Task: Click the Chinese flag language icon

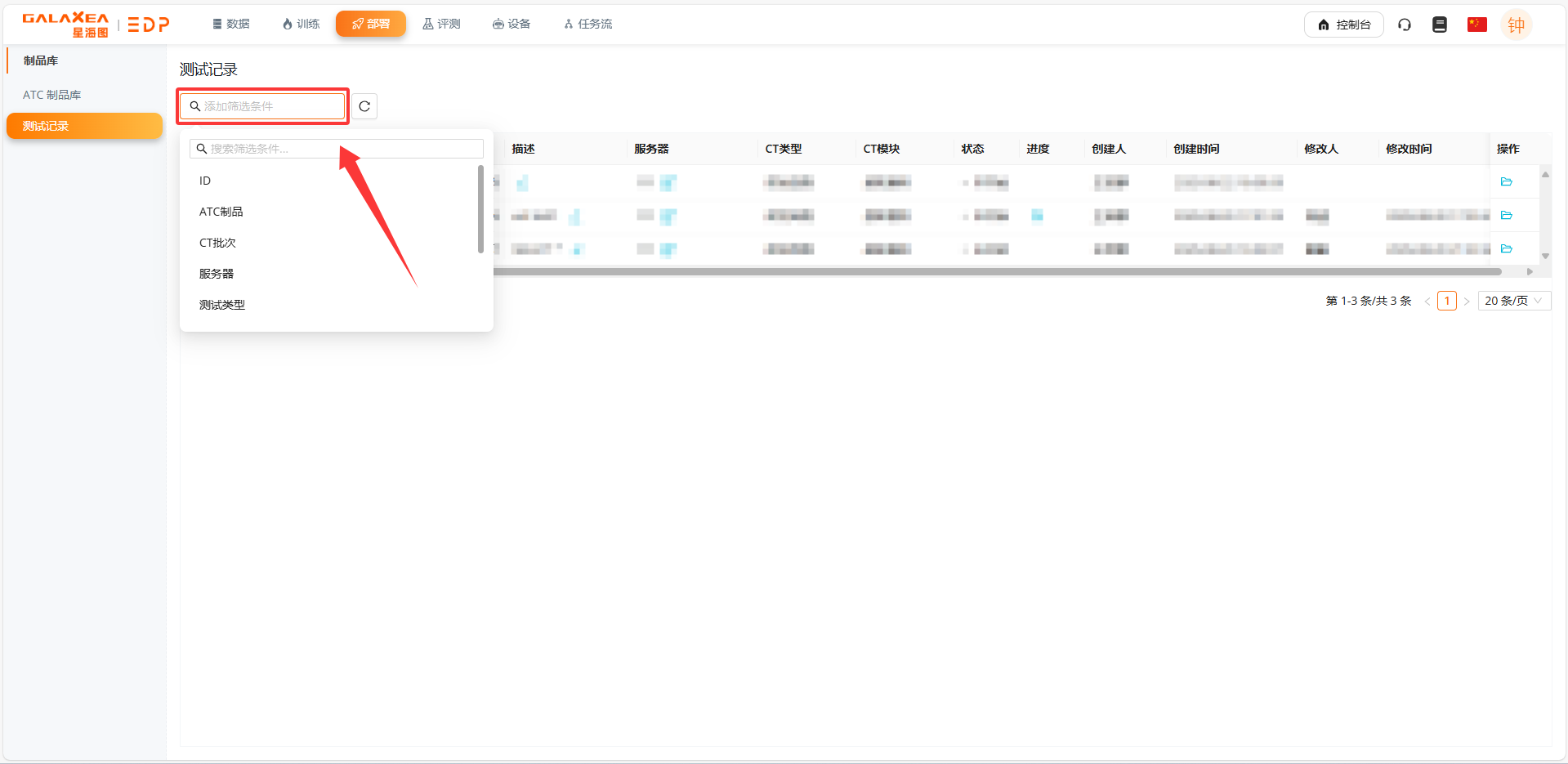Action: coord(1476,25)
